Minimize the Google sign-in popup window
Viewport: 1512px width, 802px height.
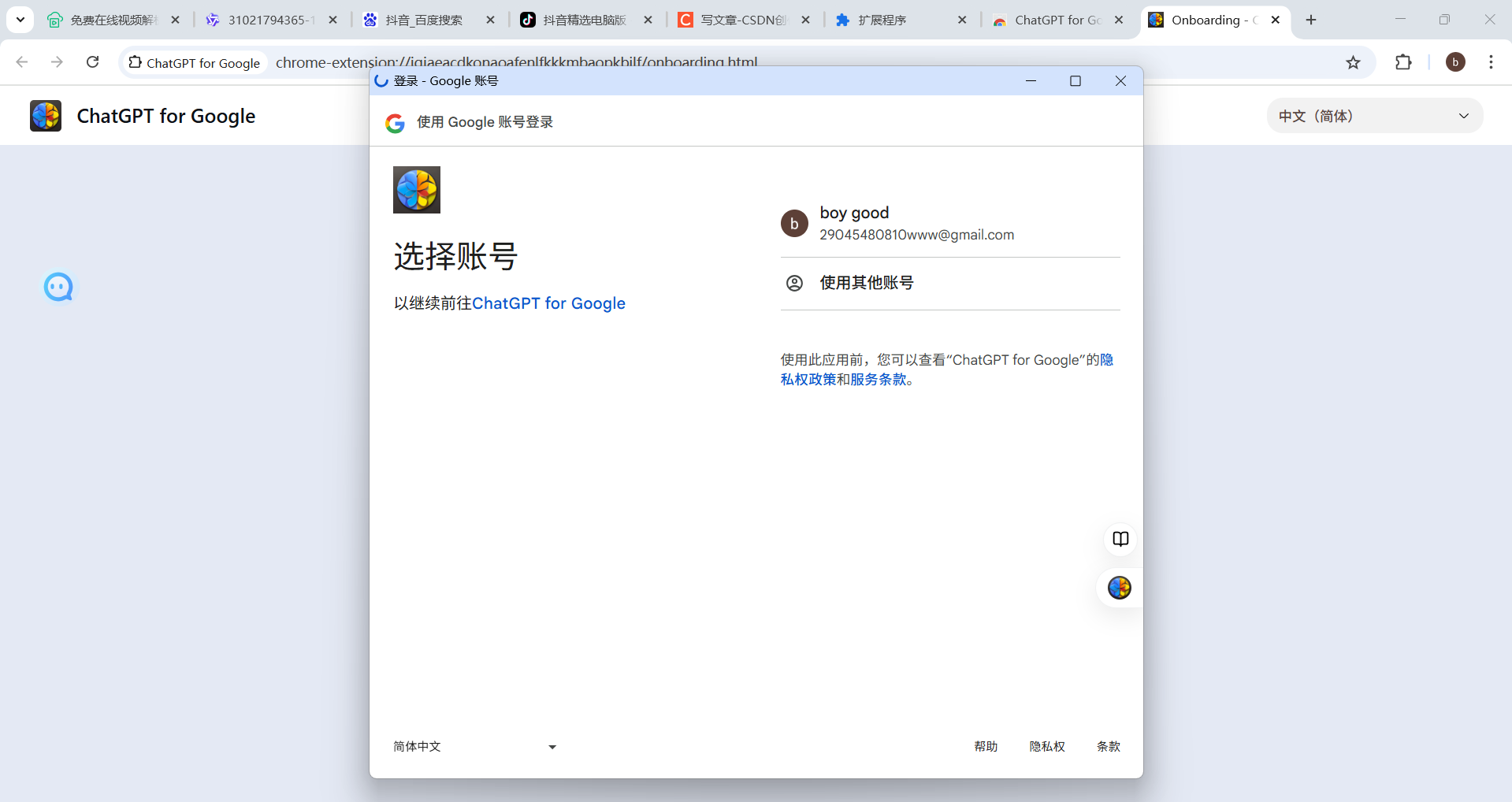(1031, 81)
